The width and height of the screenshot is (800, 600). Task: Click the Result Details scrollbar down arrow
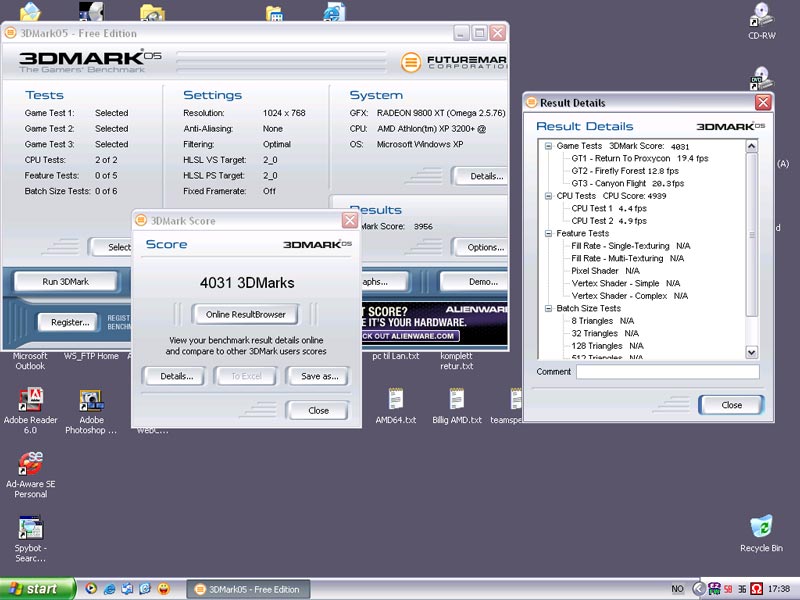(752, 352)
